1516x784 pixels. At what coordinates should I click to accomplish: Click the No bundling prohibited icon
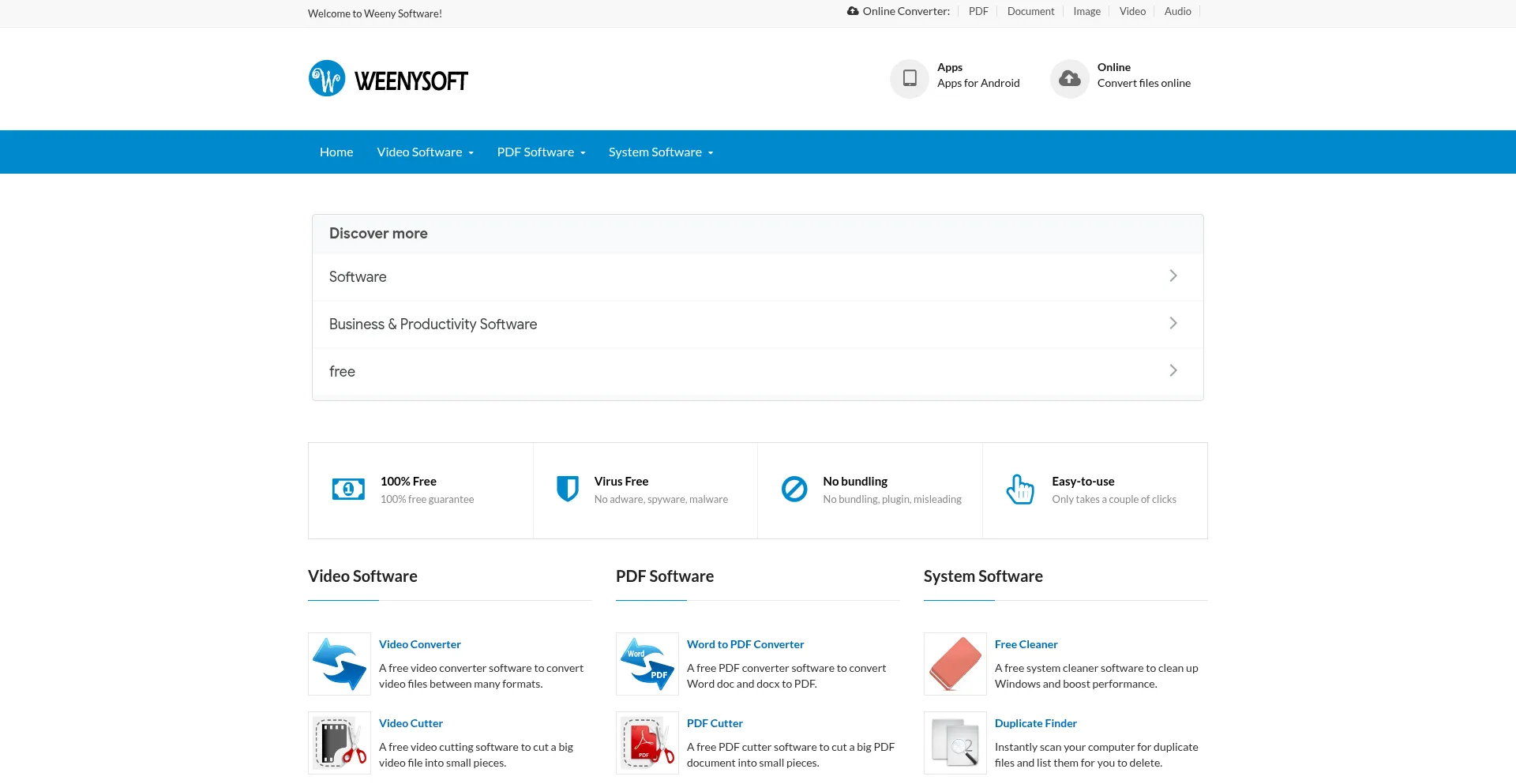[x=794, y=490]
